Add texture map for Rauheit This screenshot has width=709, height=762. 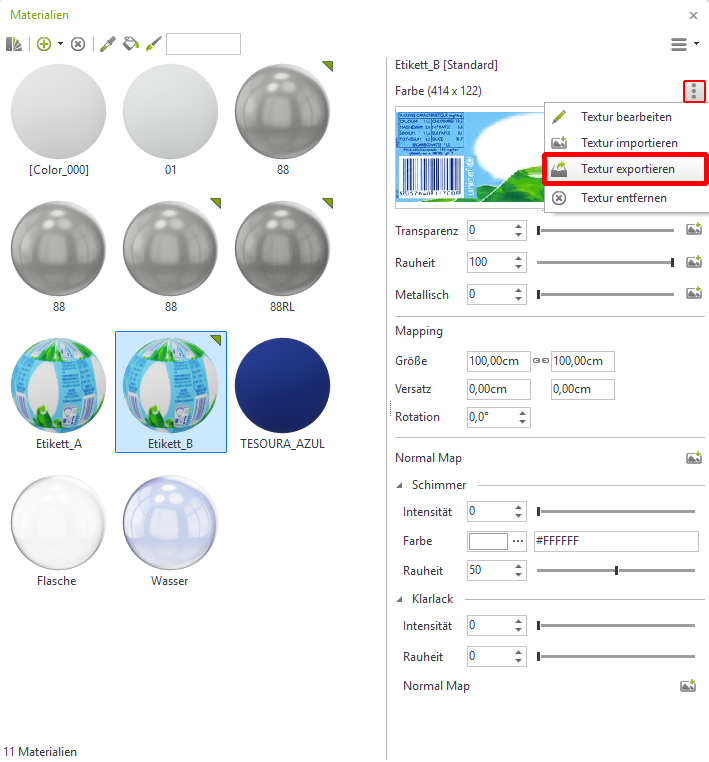(693, 263)
